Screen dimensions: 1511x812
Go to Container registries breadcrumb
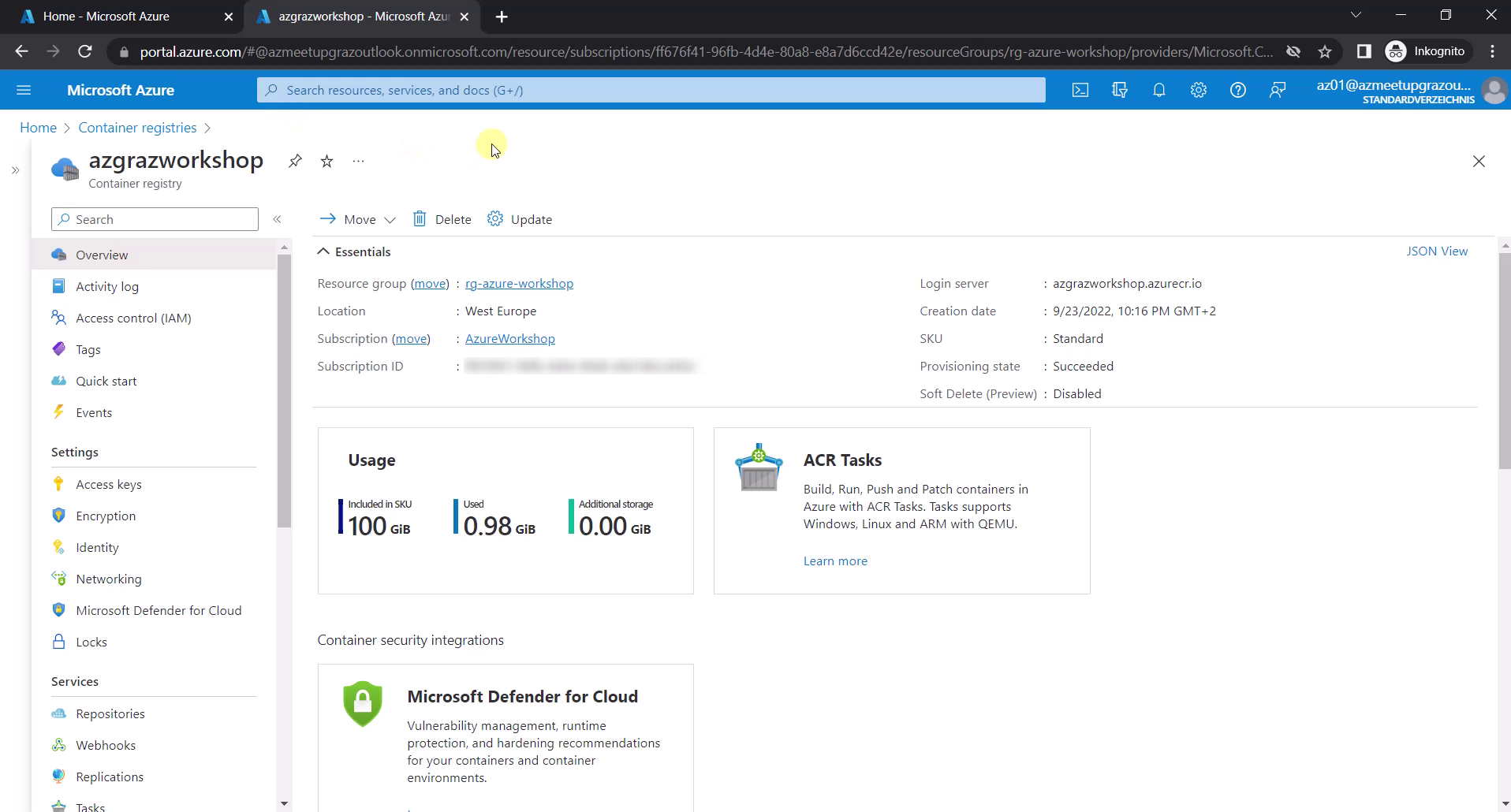tap(137, 128)
